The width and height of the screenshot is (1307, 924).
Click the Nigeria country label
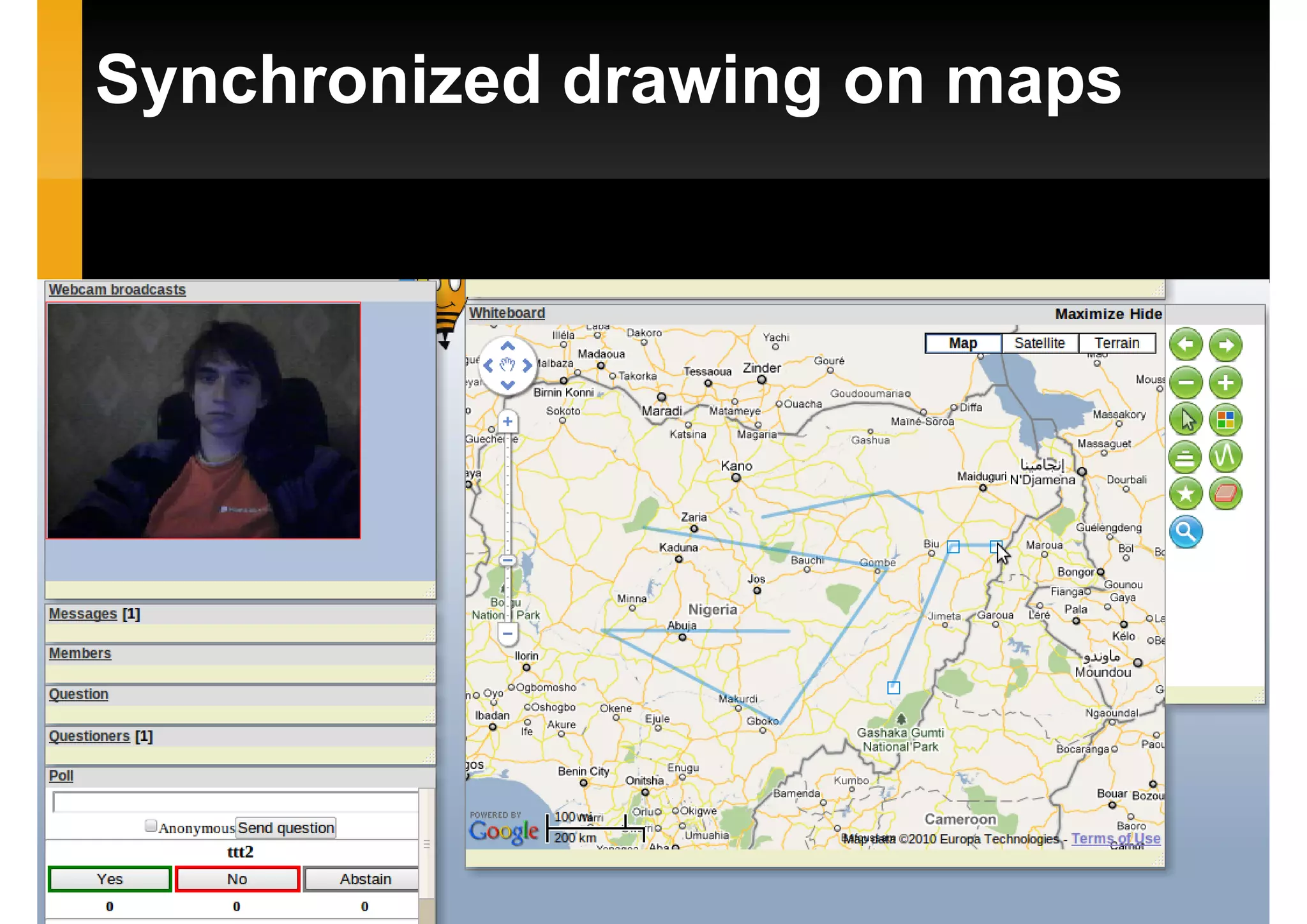(712, 609)
